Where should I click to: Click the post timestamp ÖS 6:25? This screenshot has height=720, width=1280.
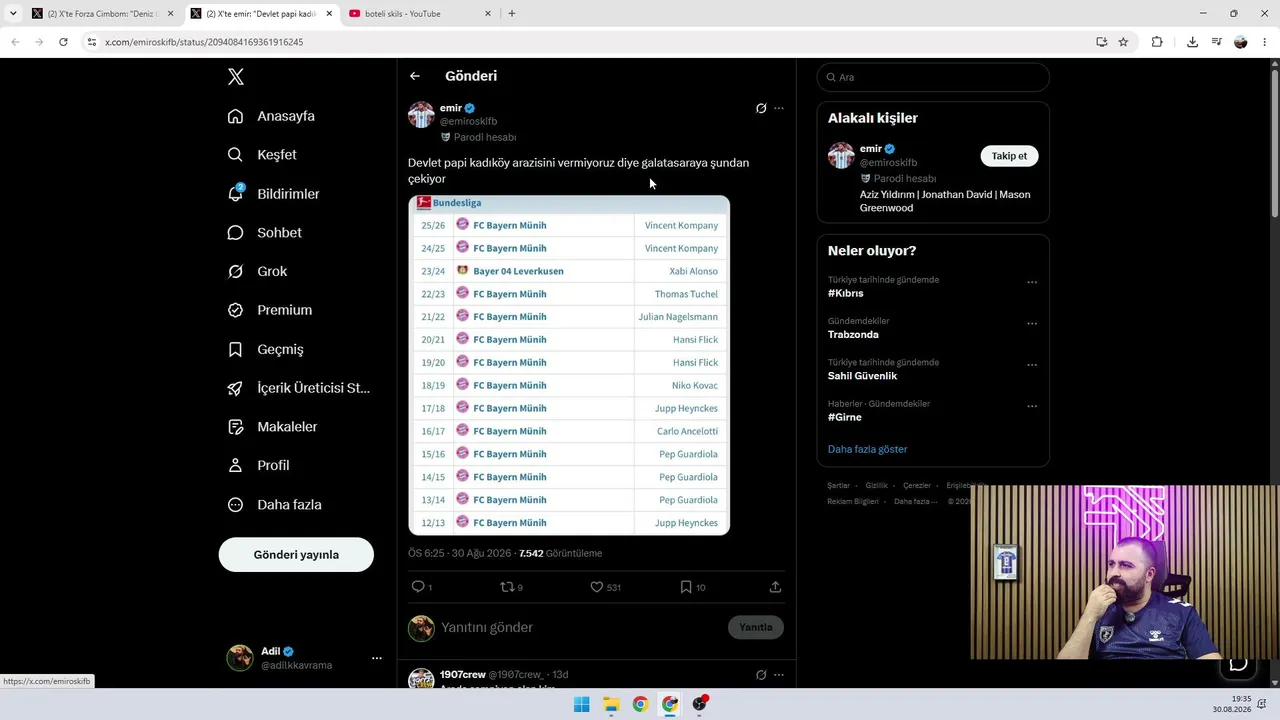pyautogui.click(x=460, y=553)
